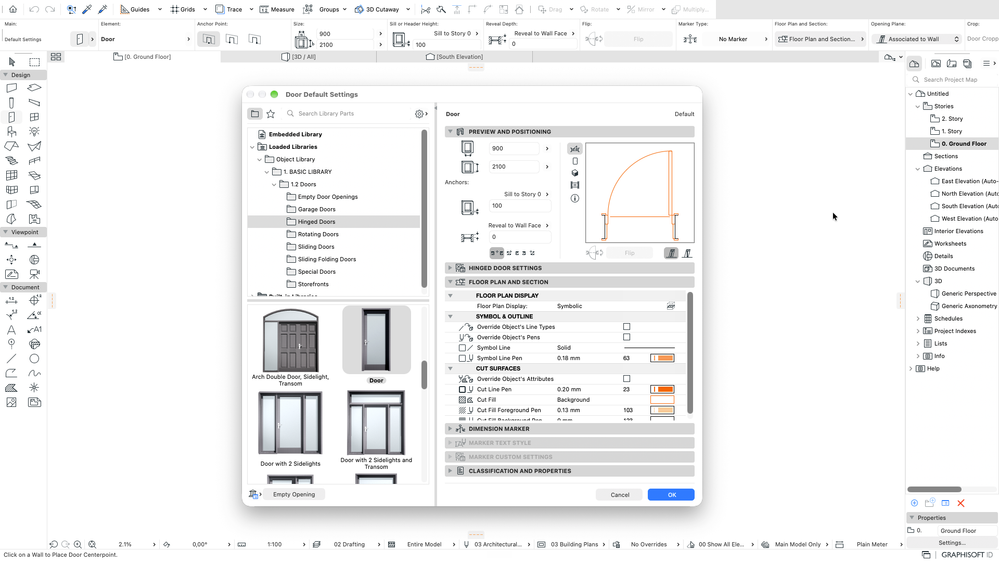Select opening plane associated to wall icon
Viewport: 999px width, 562px height.
(x=671, y=253)
